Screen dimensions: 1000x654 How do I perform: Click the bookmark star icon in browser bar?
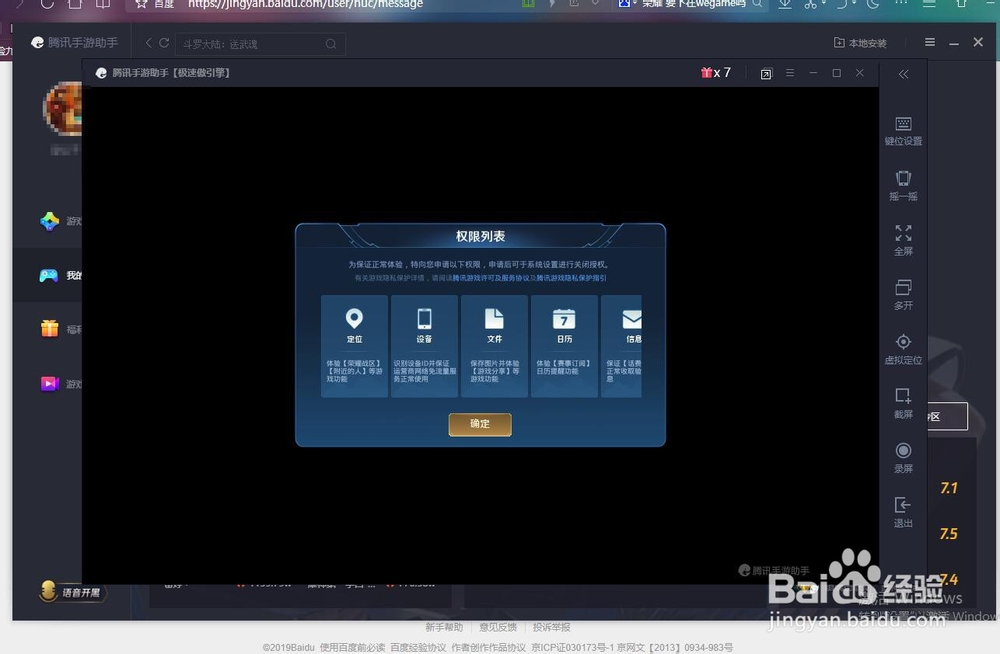pyautogui.click(x=142, y=4)
